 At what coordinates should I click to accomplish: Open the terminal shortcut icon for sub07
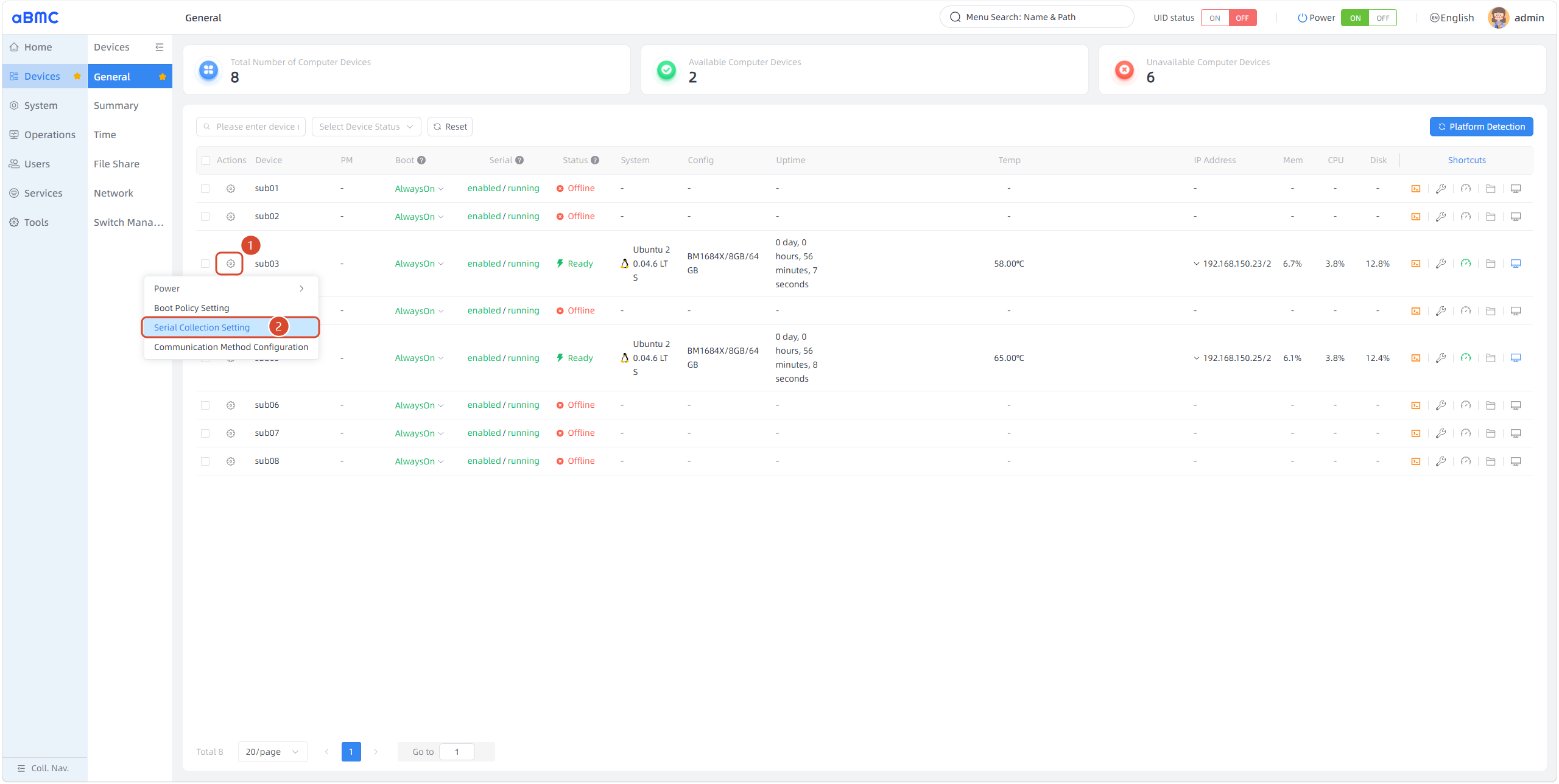pos(1416,433)
